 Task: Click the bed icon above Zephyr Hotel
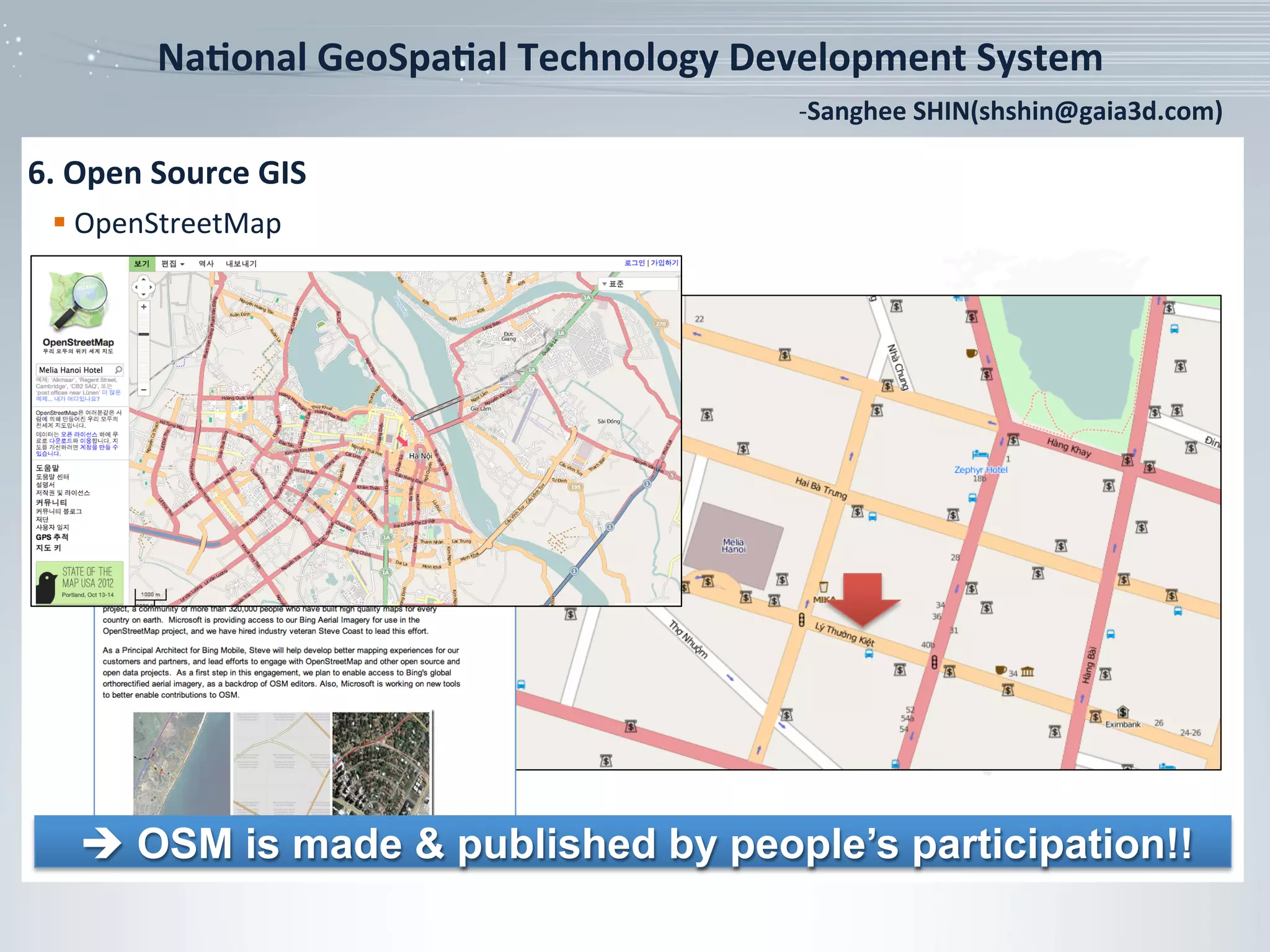980,455
